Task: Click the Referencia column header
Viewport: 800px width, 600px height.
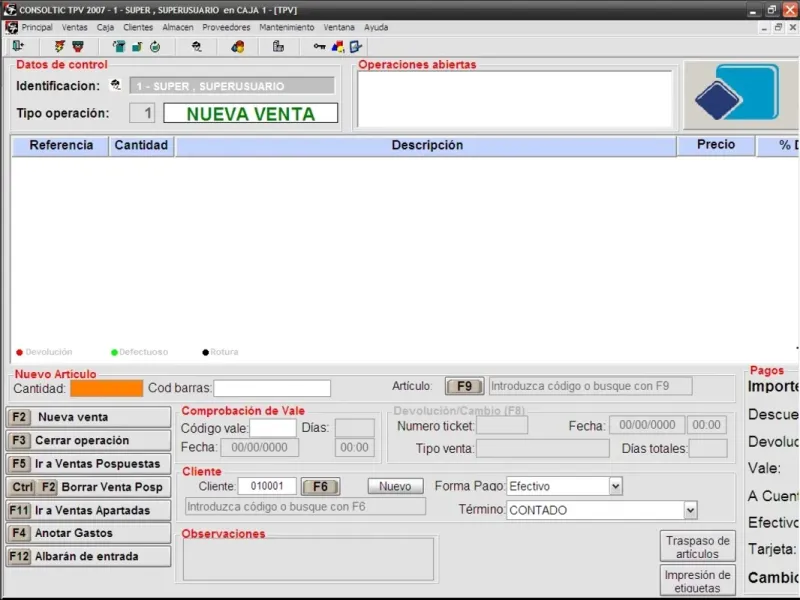Action: coord(60,145)
